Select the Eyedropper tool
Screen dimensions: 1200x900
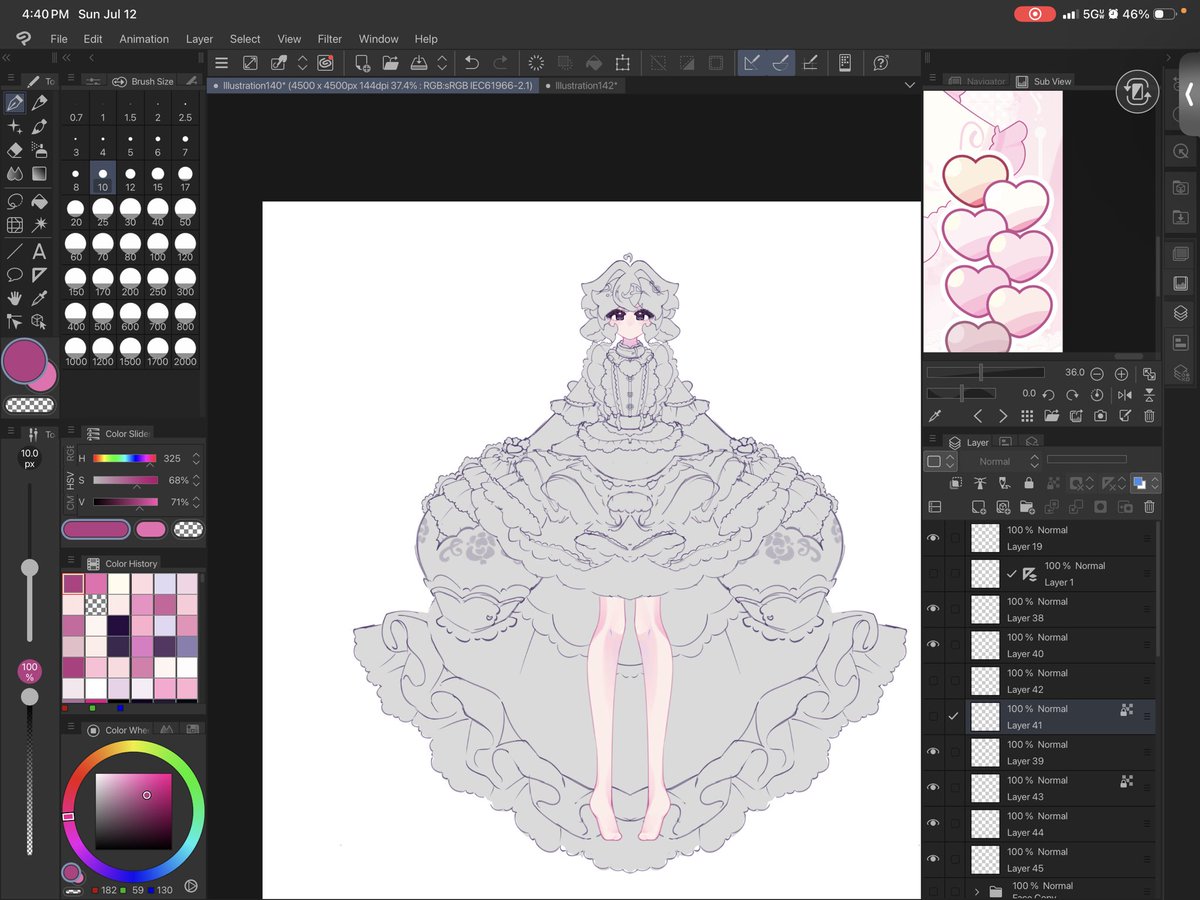coord(39,298)
